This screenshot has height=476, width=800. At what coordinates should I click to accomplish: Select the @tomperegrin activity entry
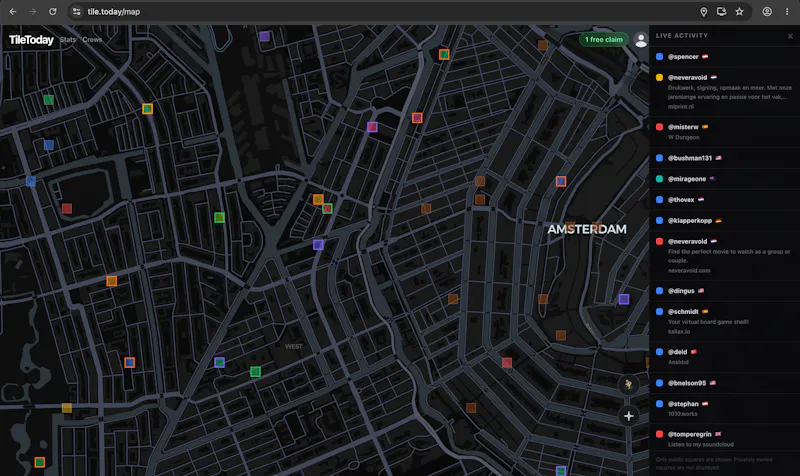[x=724, y=439]
